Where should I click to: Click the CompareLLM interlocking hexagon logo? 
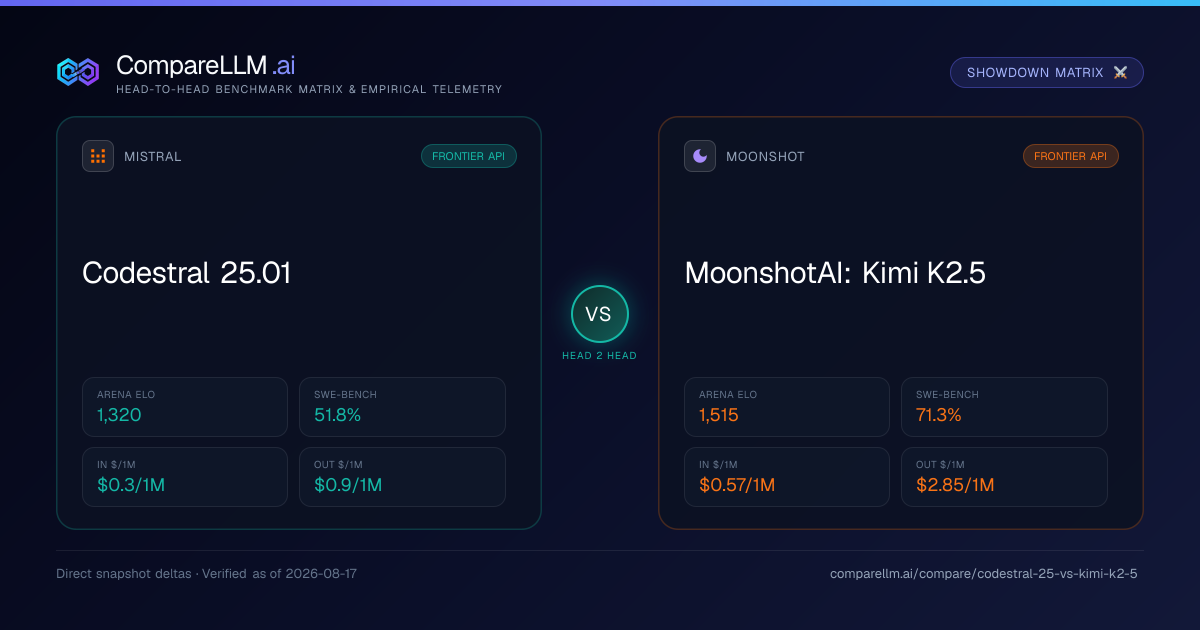[x=78, y=72]
